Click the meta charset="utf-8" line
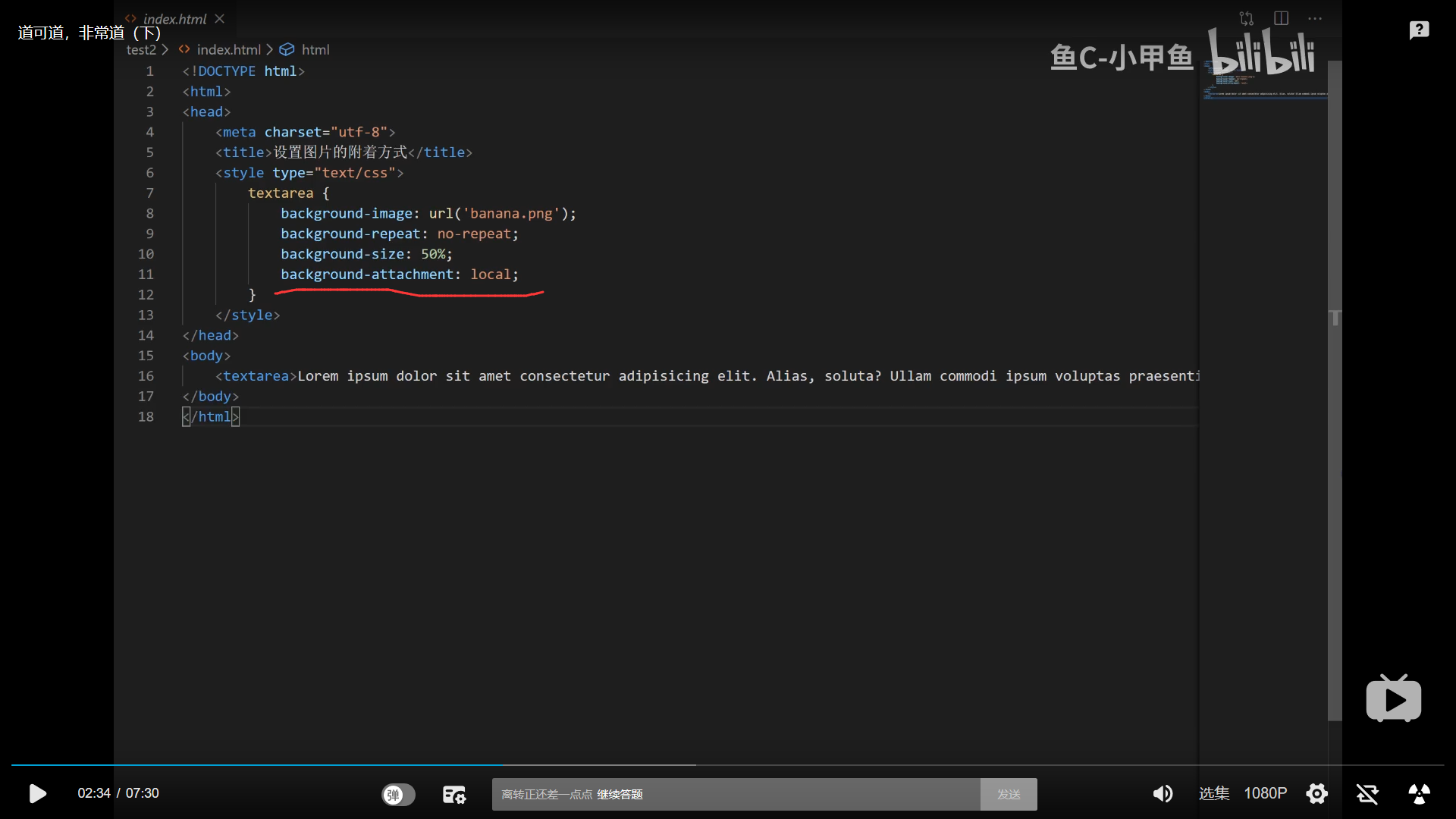 (x=306, y=132)
